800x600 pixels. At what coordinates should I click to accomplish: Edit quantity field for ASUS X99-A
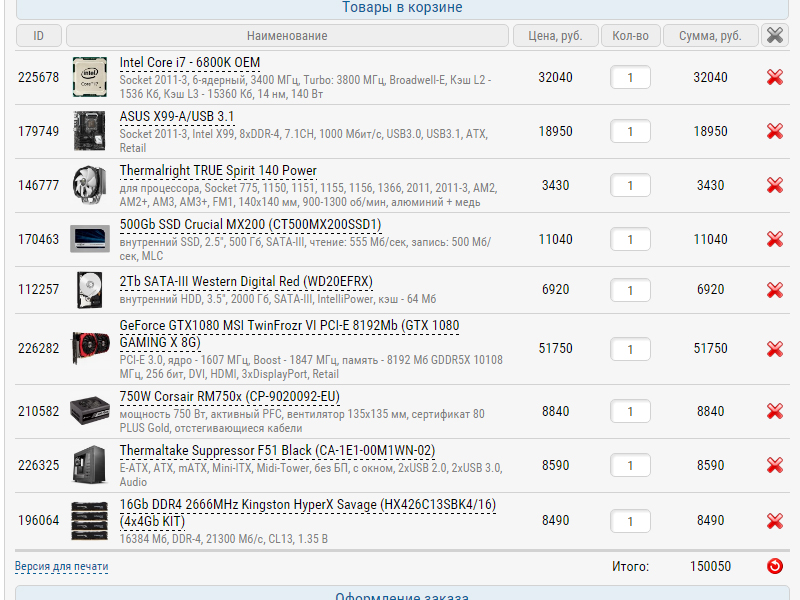[630, 132]
